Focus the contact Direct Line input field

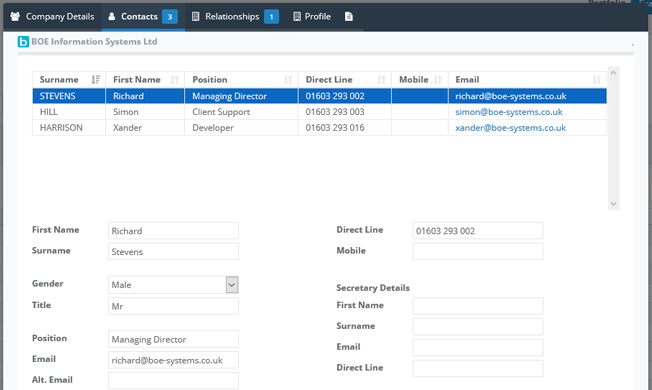pos(478,231)
